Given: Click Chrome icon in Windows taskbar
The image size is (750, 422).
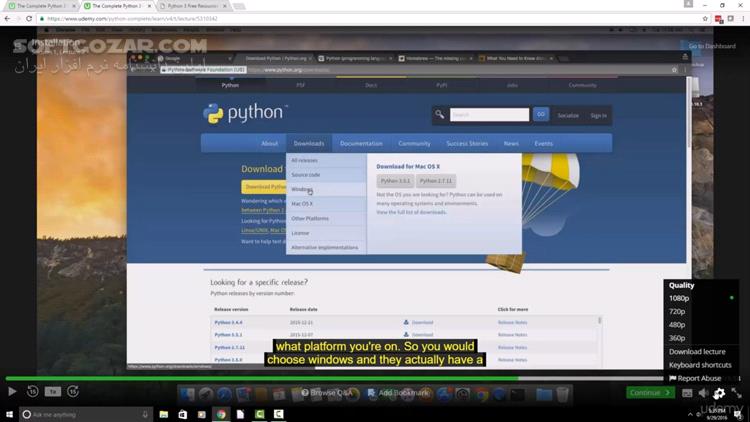Looking at the screenshot, I should point(221,414).
